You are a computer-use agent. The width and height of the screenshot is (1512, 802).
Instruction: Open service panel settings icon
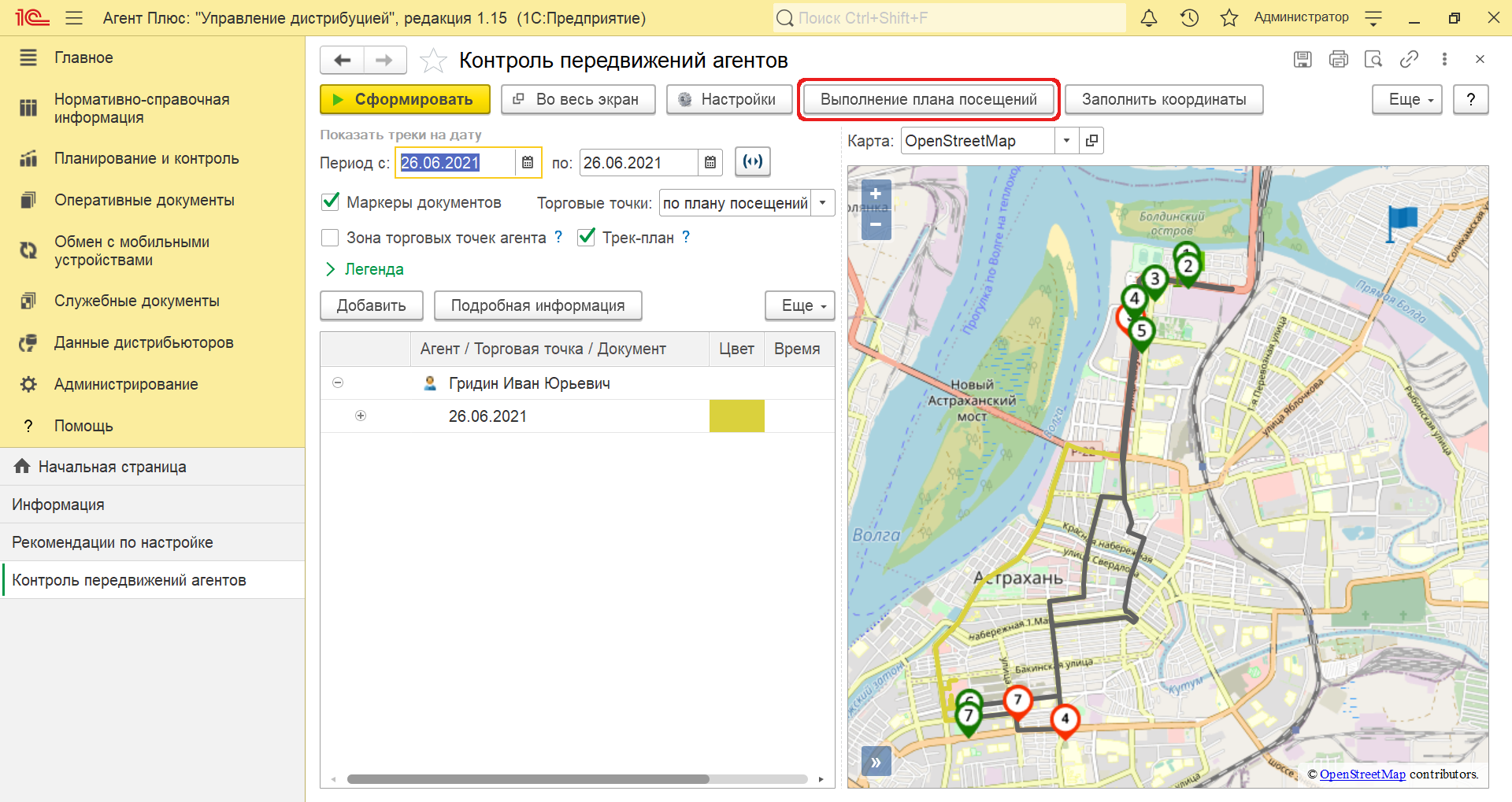pyautogui.click(x=1373, y=17)
